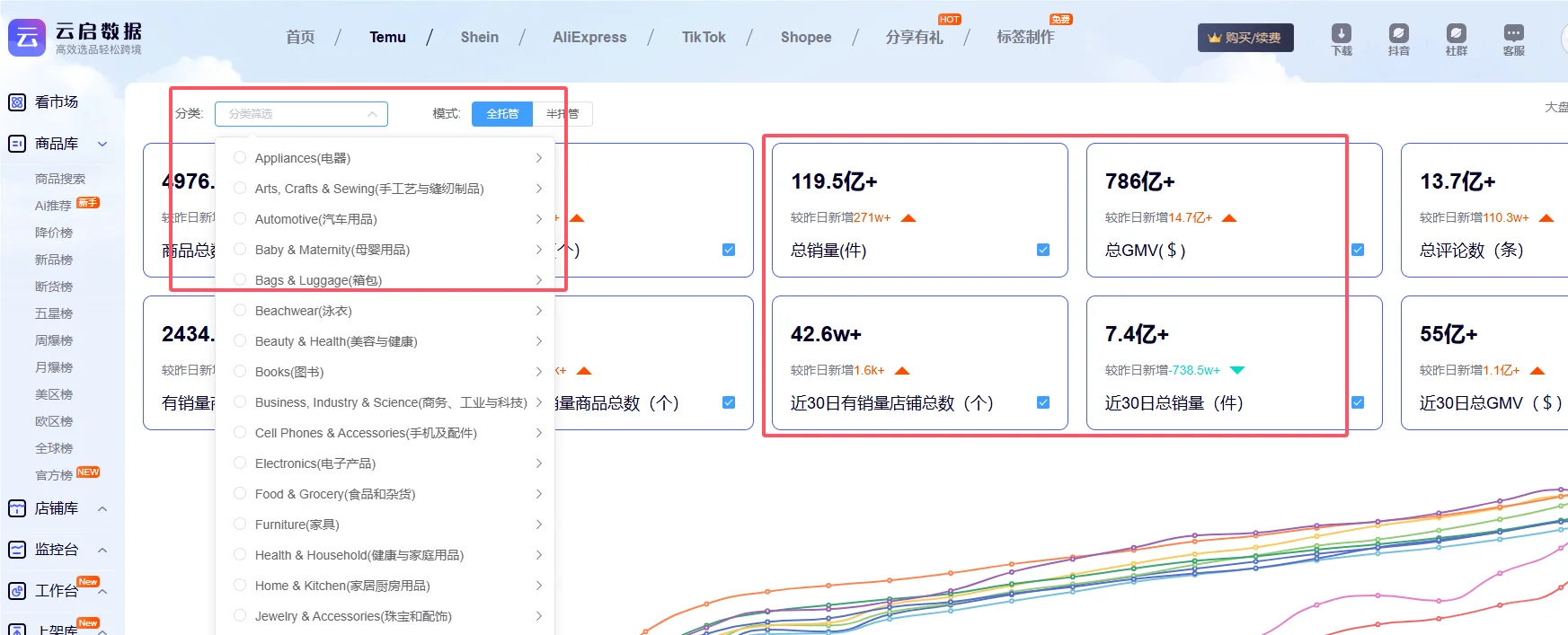The width and height of the screenshot is (1568, 635).
Task: Click the teal down-arrow beside -738.5w+
Action: point(1237,370)
